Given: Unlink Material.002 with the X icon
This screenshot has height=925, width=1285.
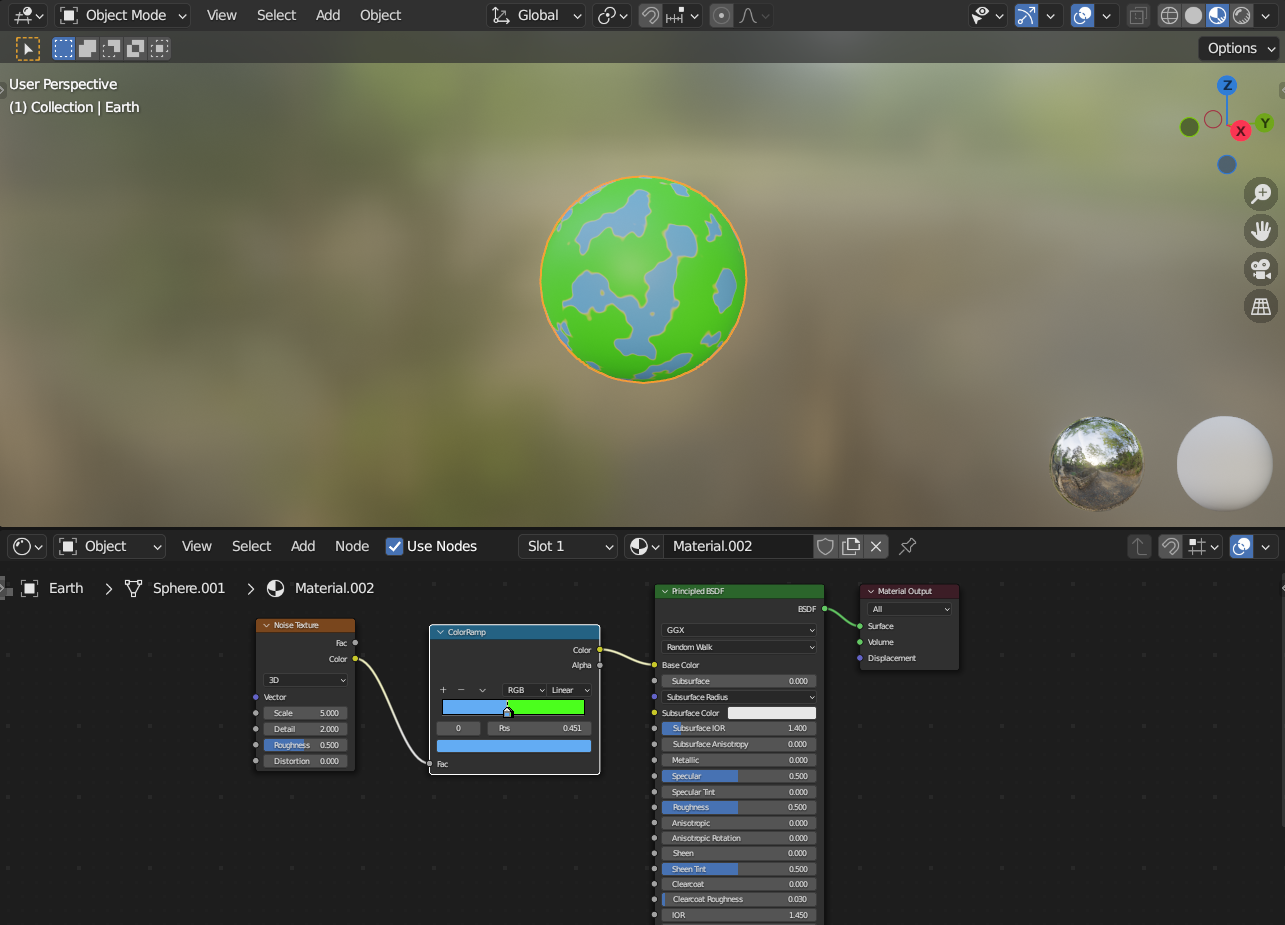Looking at the screenshot, I should coord(876,546).
